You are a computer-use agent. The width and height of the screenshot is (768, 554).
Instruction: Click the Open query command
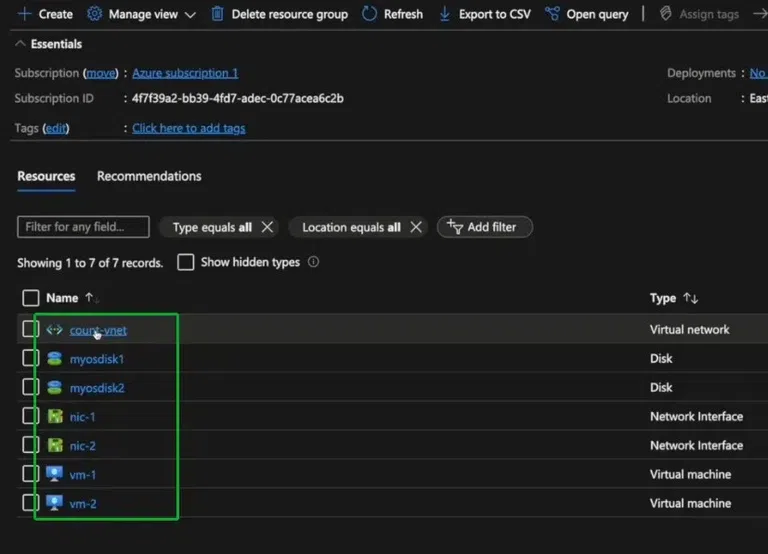pos(597,15)
